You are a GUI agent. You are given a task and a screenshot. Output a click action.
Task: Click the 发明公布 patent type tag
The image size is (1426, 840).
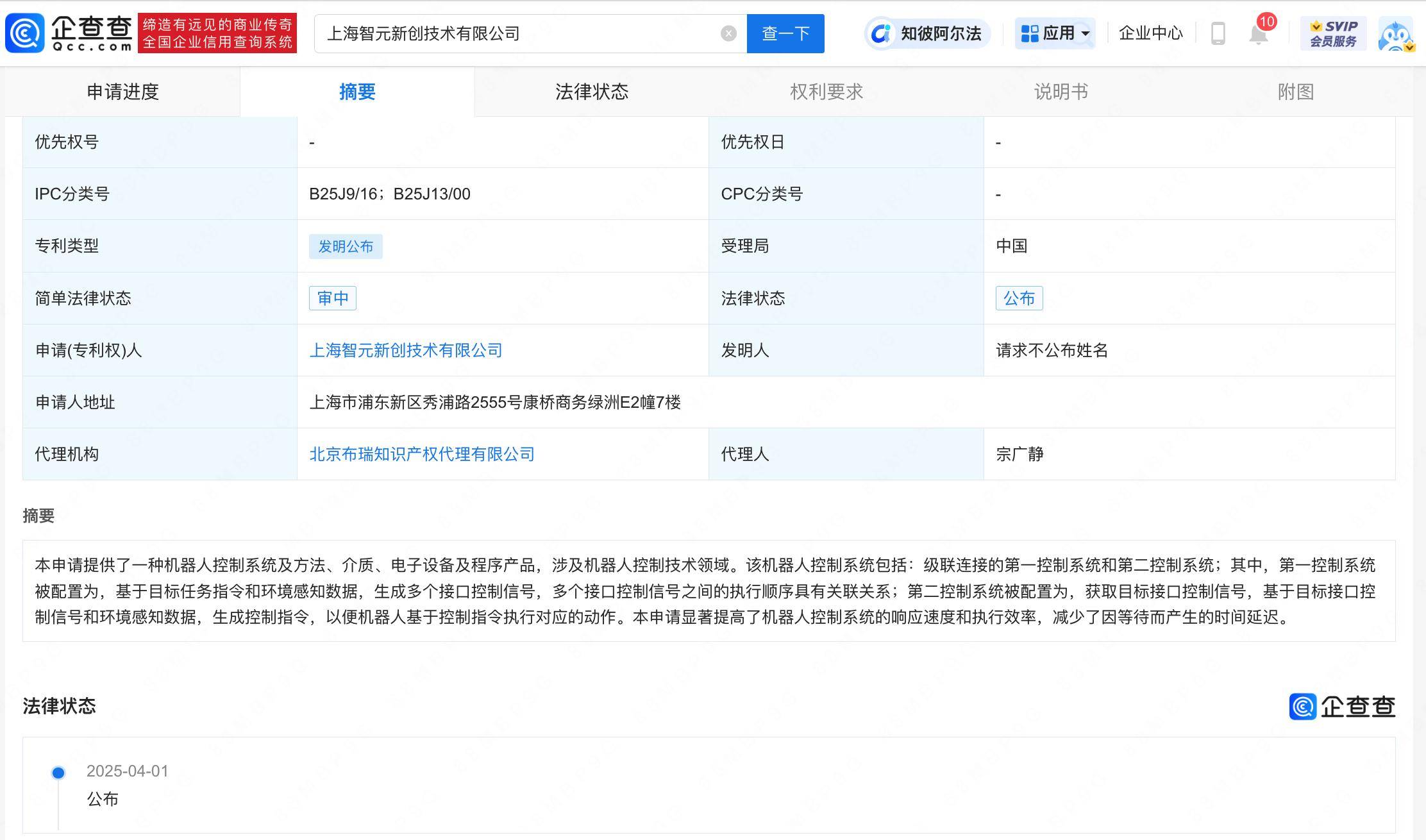click(346, 246)
